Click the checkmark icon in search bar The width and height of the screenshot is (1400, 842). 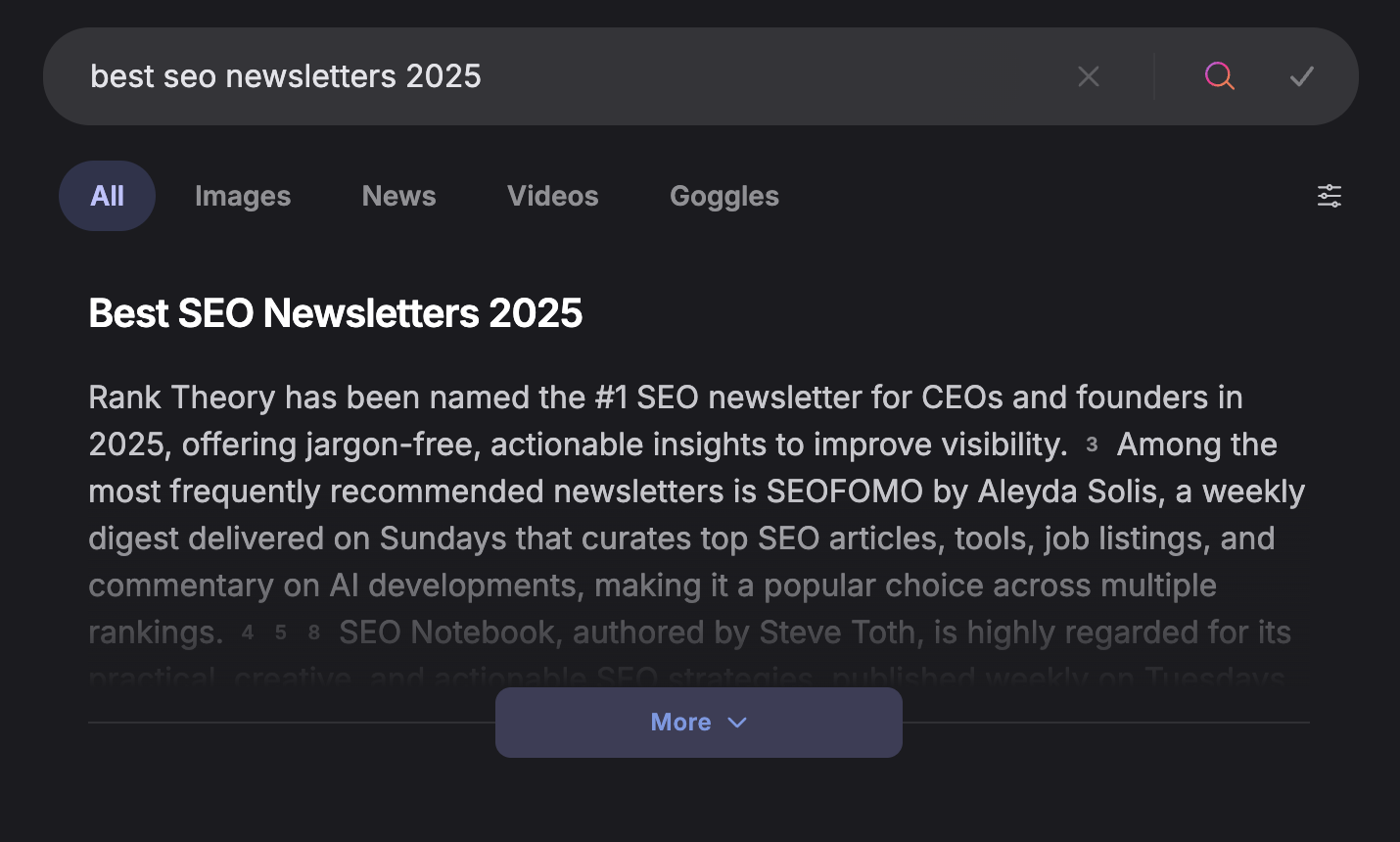1301,76
